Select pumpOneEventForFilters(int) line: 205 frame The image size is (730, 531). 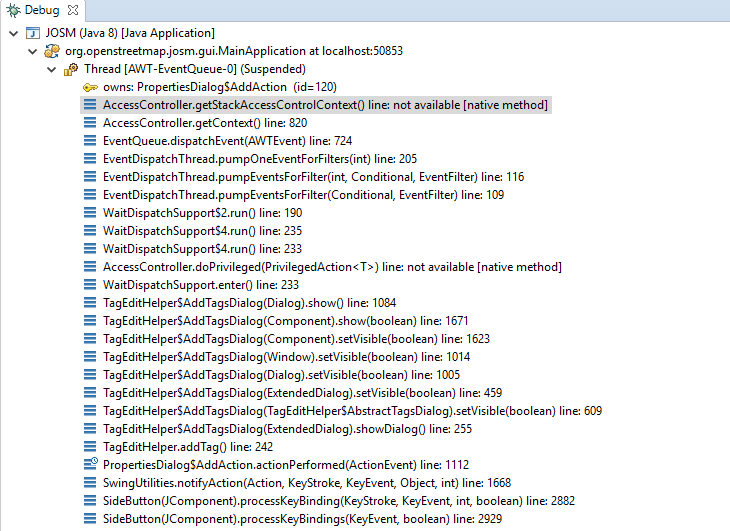(260, 159)
